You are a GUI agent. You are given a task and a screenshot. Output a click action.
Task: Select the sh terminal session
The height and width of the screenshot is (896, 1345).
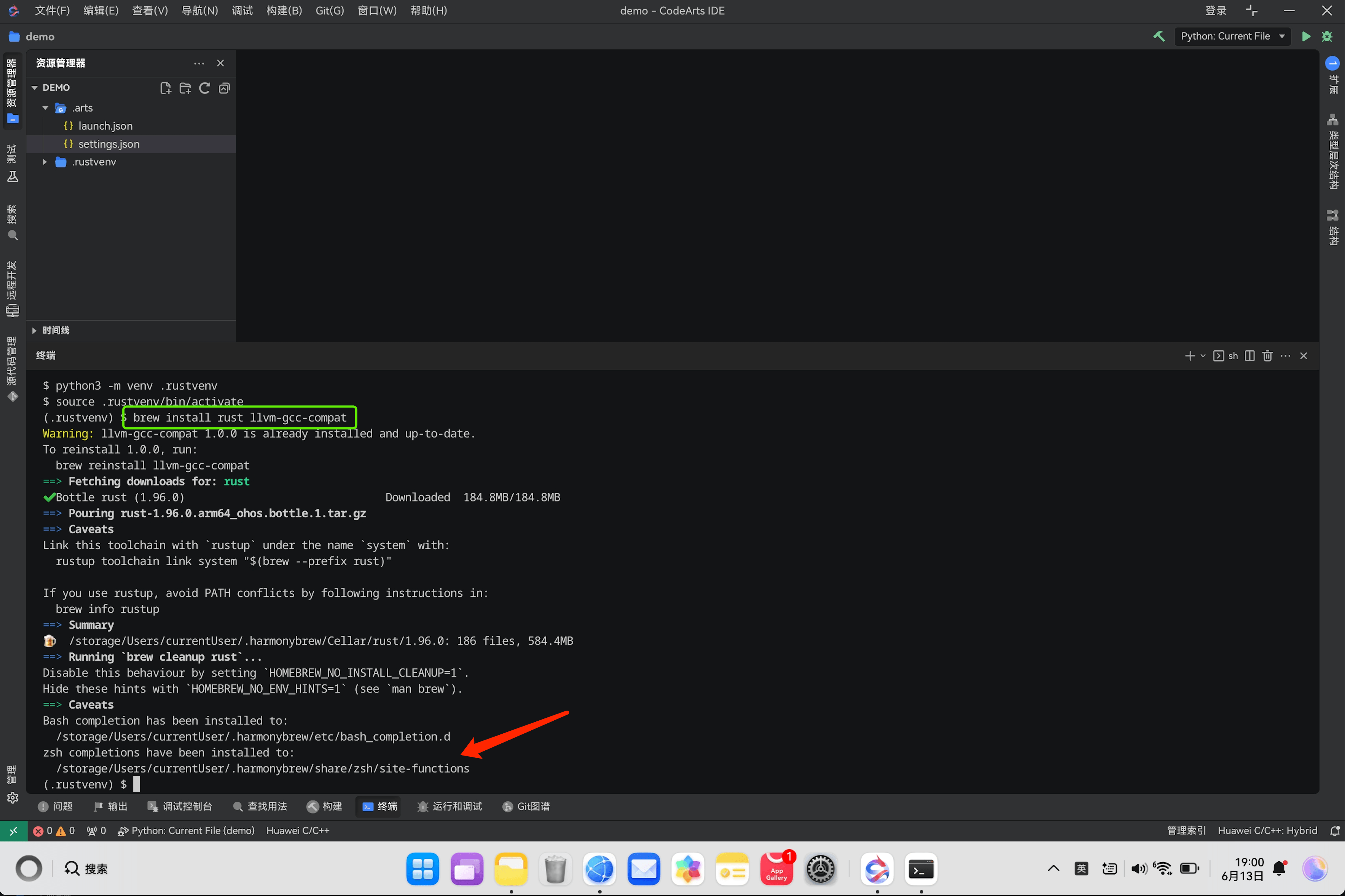pyautogui.click(x=1226, y=356)
